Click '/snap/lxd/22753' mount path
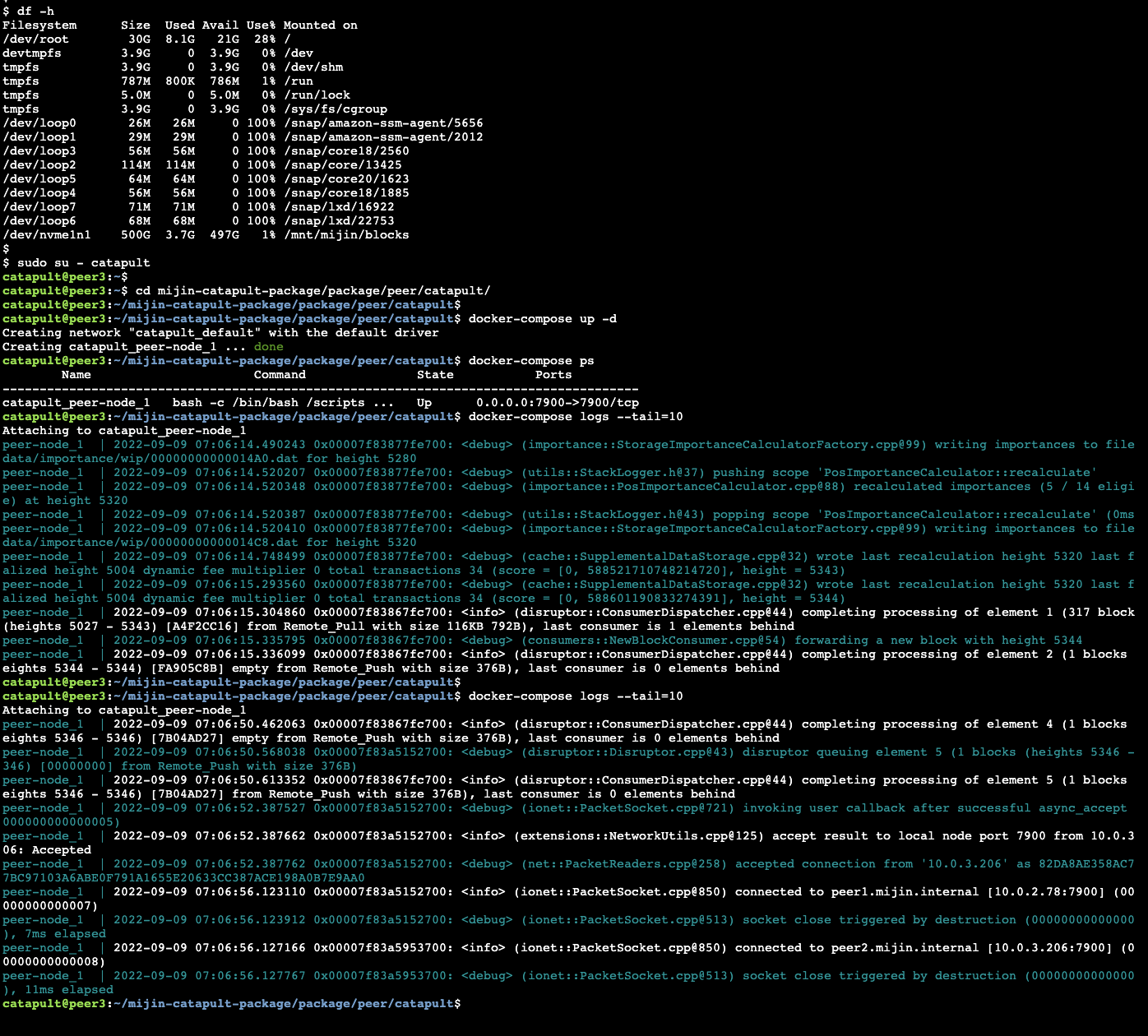Viewport: 1148px width, 1036px height. (339, 220)
